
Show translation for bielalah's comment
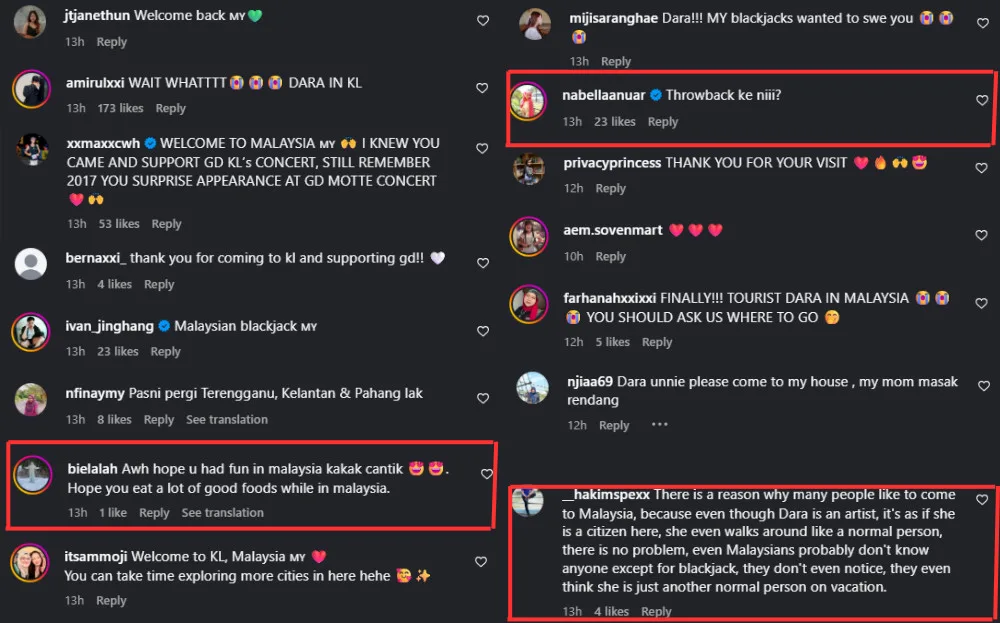pyautogui.click(x=222, y=513)
